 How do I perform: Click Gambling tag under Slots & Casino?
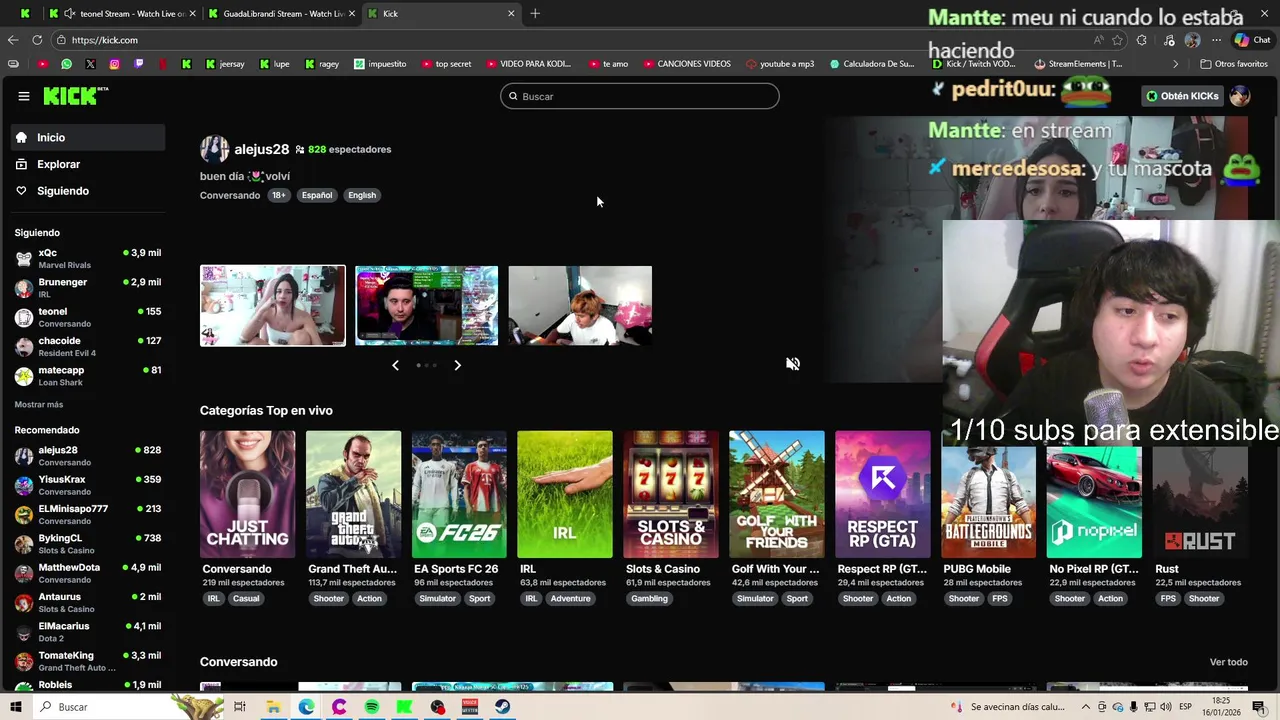coord(649,598)
